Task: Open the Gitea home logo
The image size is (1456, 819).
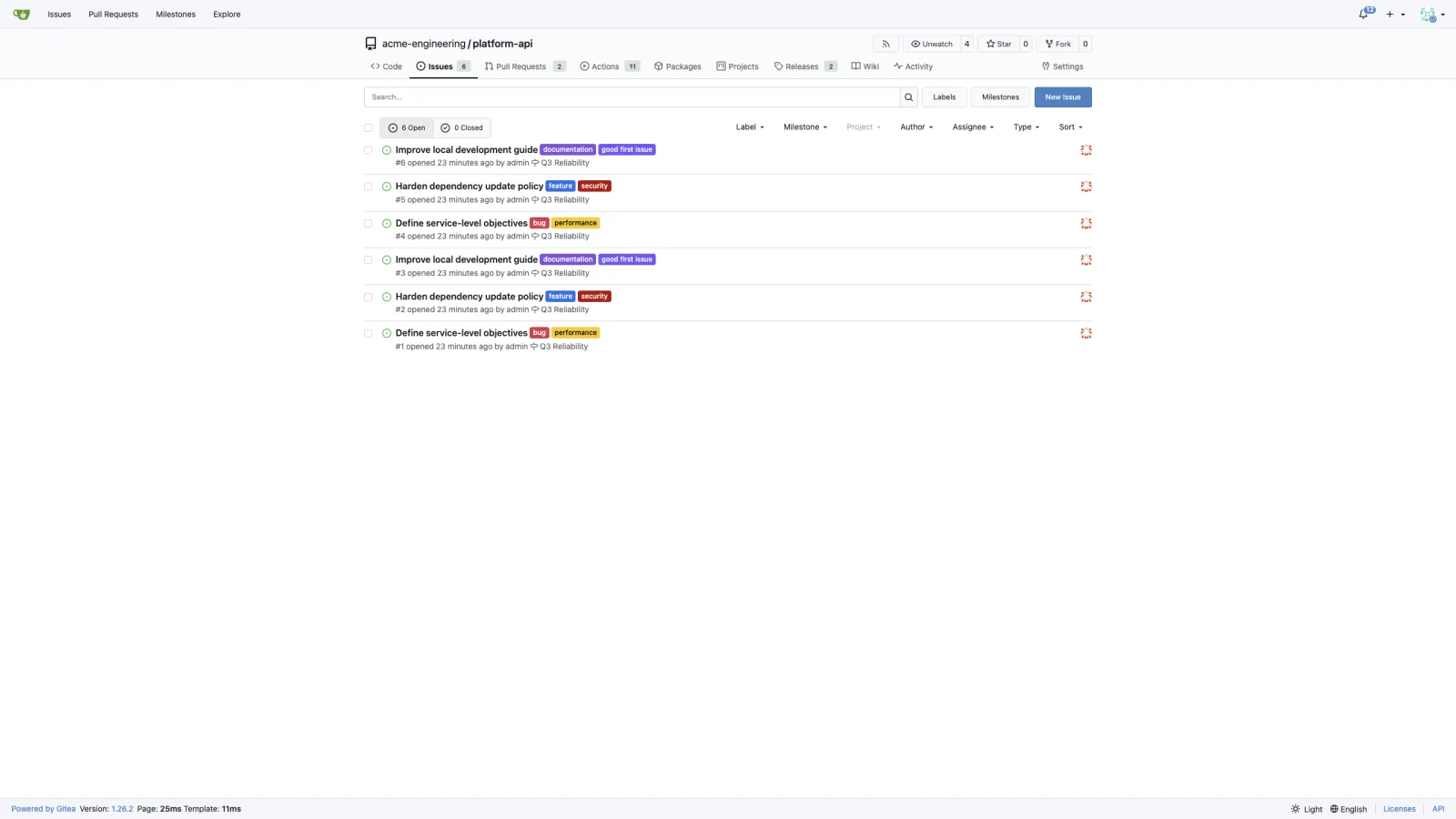Action: (21, 15)
